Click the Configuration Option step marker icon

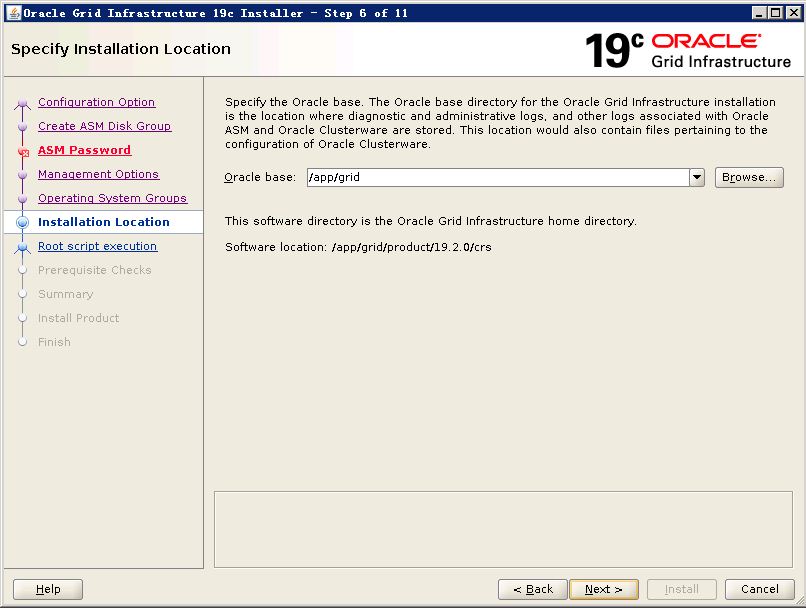[22, 103]
